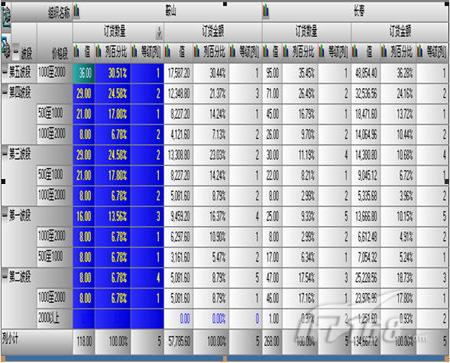Click chart icon beside 鞍山 column header
Image resolution: width=450 pixels, height=363 pixels.
click(x=76, y=11)
